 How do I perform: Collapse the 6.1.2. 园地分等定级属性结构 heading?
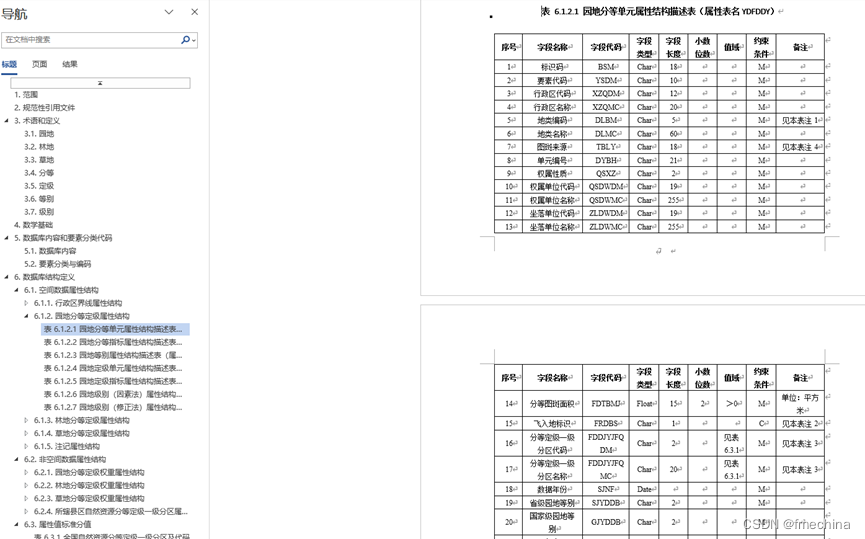tap(26, 316)
